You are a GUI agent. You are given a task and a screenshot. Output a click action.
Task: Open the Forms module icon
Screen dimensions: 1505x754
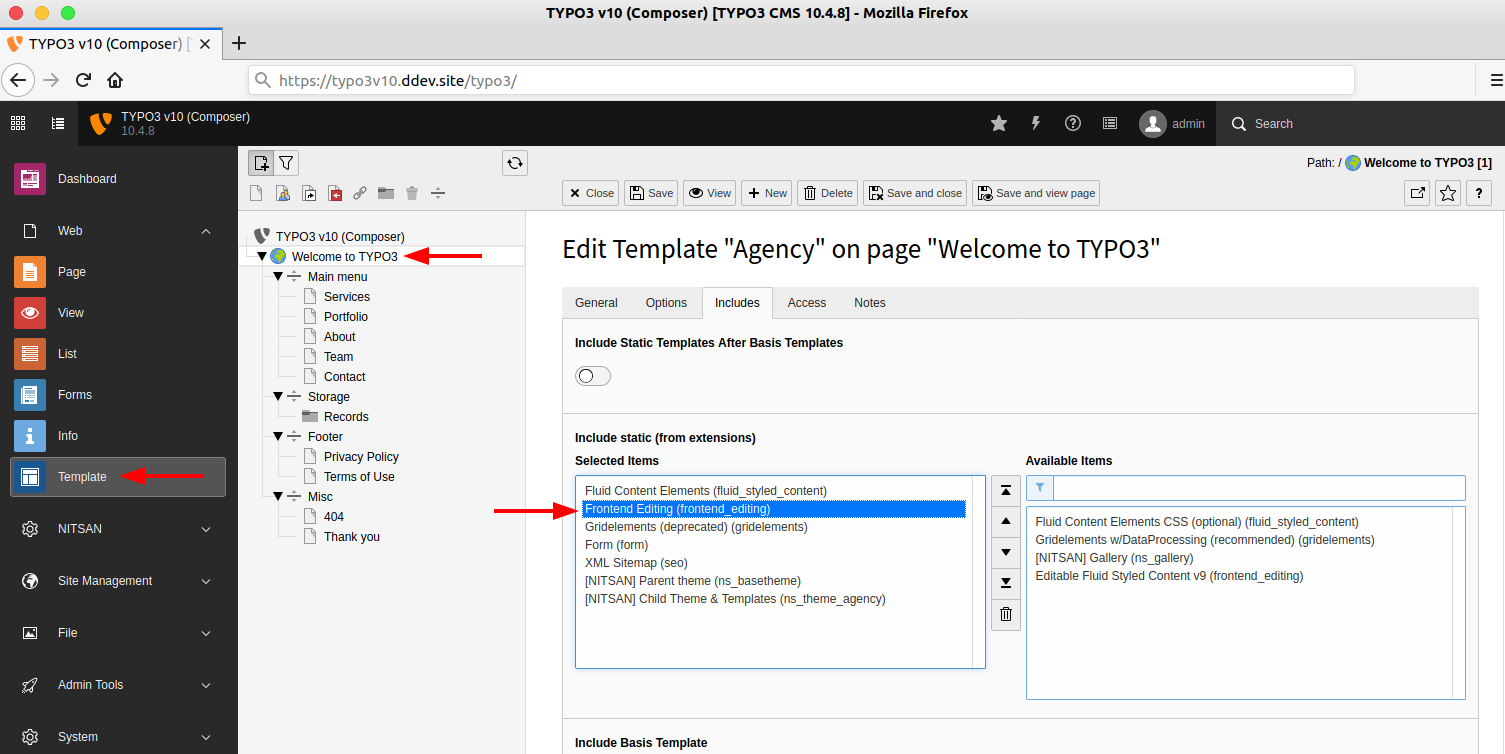[30, 395]
